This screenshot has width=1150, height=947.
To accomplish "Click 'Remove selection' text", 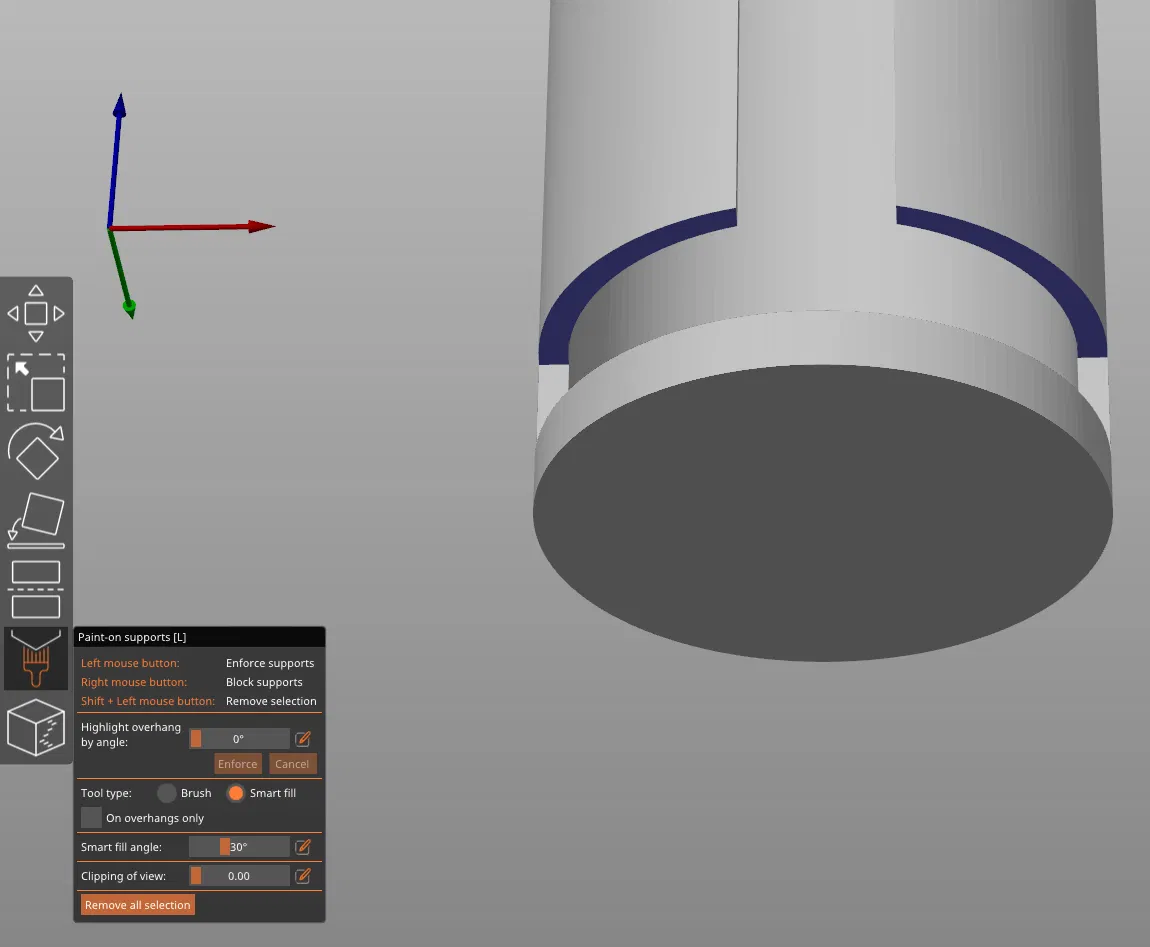I will 271,701.
